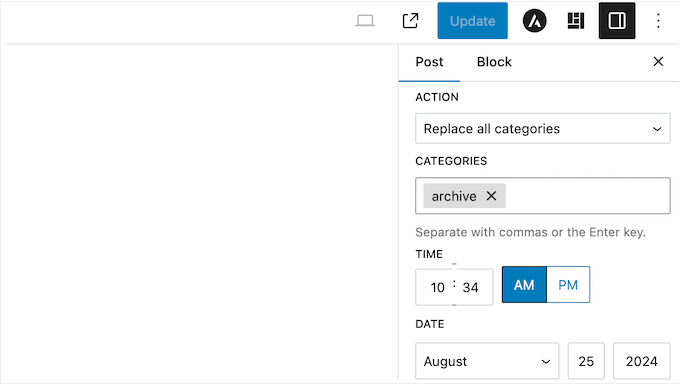
Task: Click the minutes field showing 34
Action: (x=471, y=287)
